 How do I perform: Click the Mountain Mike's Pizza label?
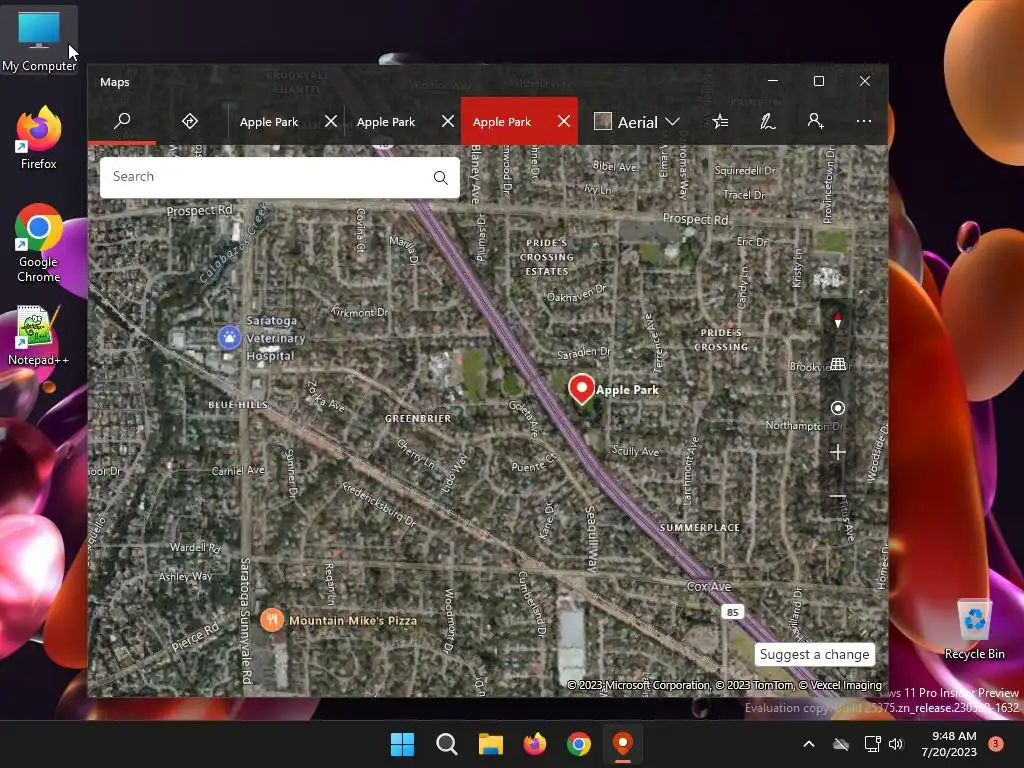click(353, 620)
